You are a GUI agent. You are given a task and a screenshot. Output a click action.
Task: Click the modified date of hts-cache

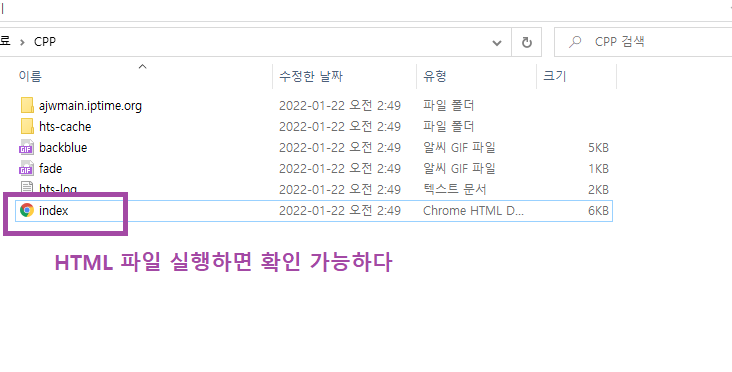click(x=340, y=127)
